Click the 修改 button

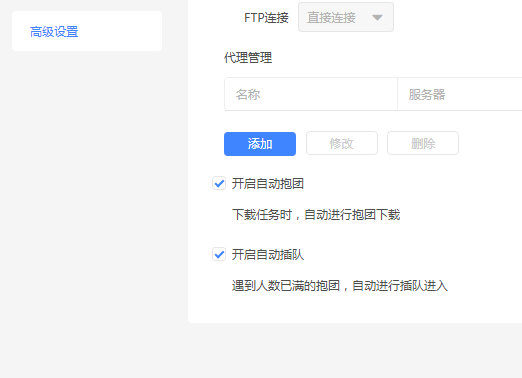tap(342, 143)
